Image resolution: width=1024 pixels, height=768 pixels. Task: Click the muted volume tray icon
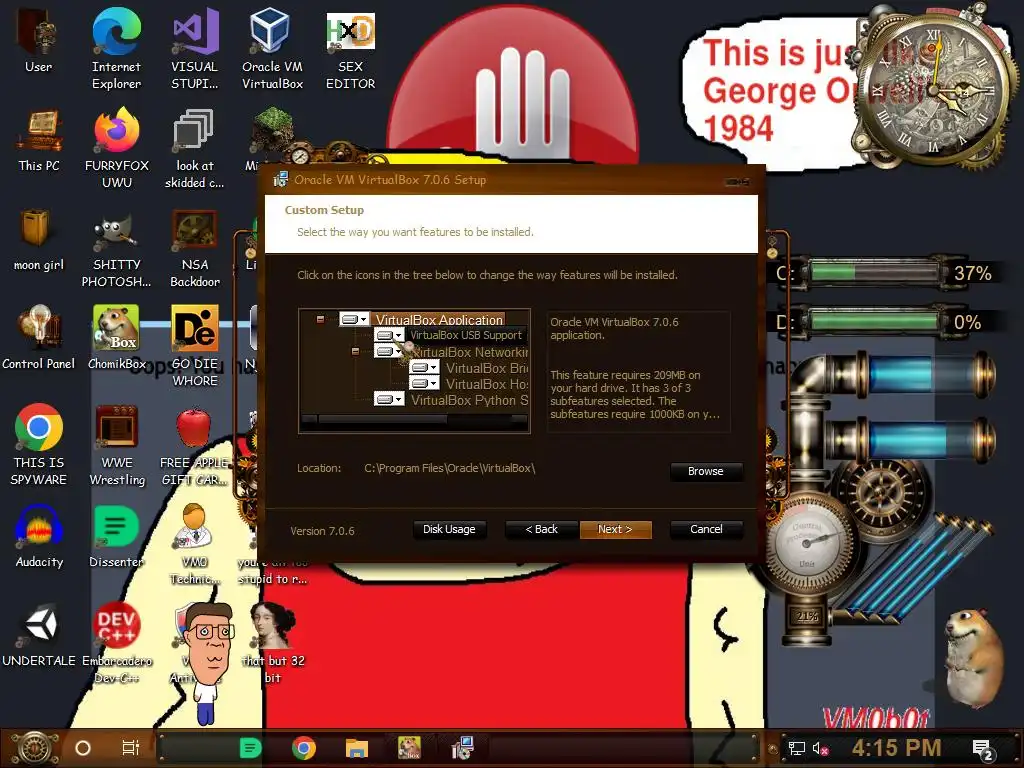tap(820, 748)
